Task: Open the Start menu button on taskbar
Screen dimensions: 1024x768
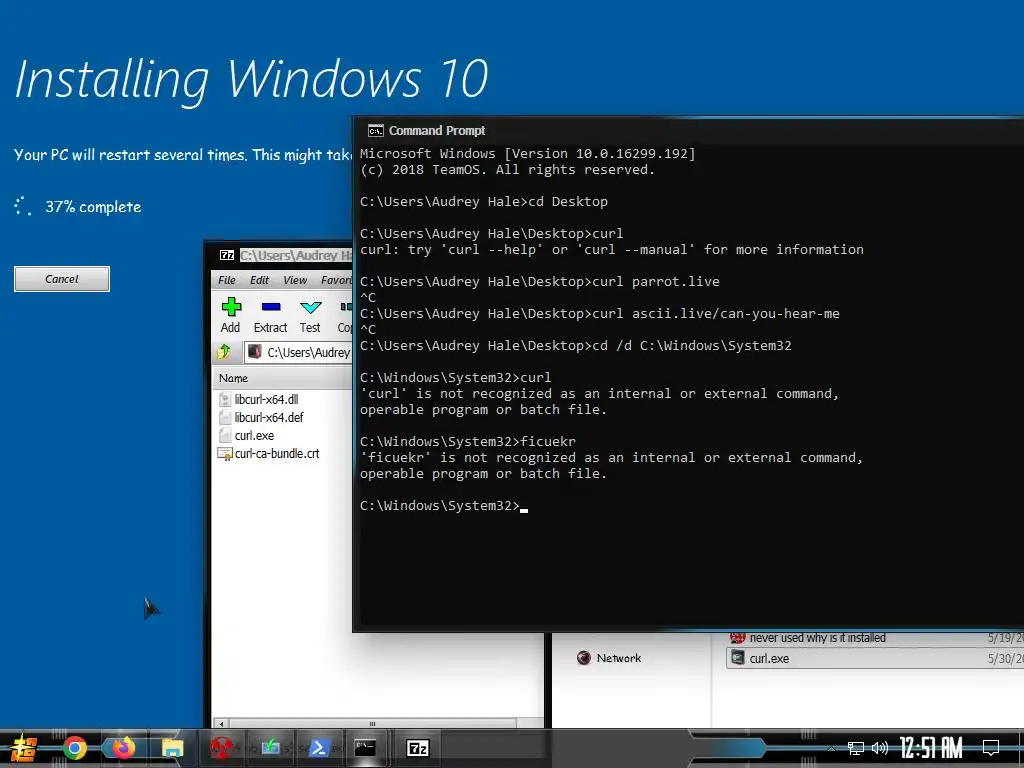Action: click(x=24, y=748)
